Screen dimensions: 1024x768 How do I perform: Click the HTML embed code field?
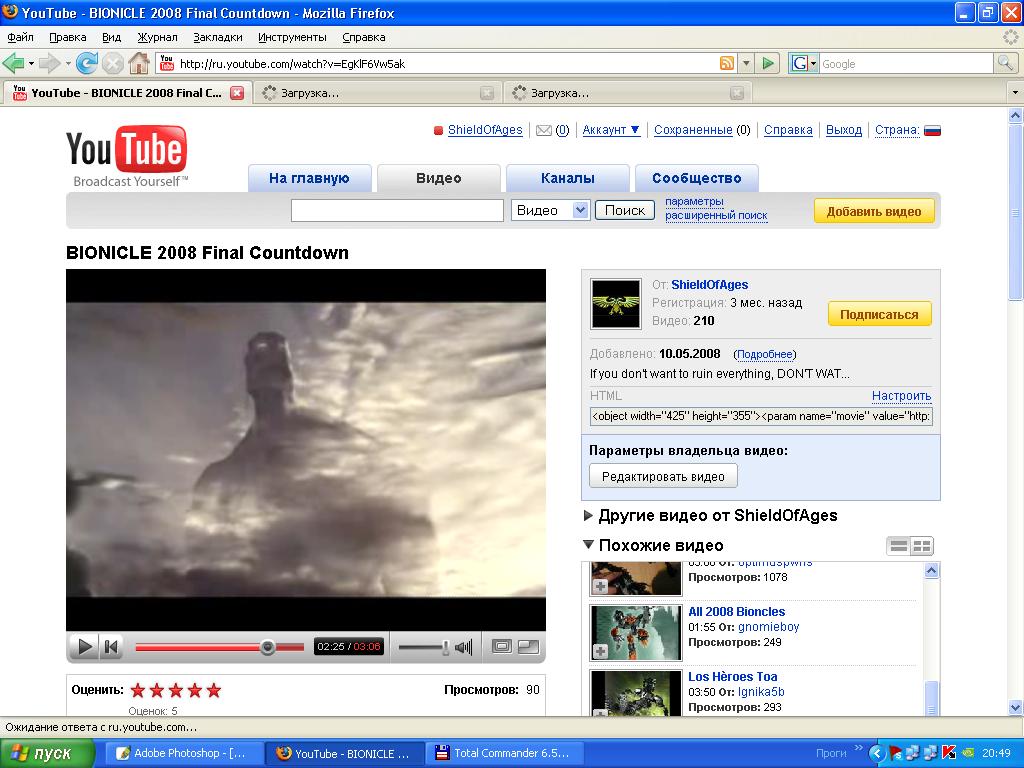coord(761,416)
